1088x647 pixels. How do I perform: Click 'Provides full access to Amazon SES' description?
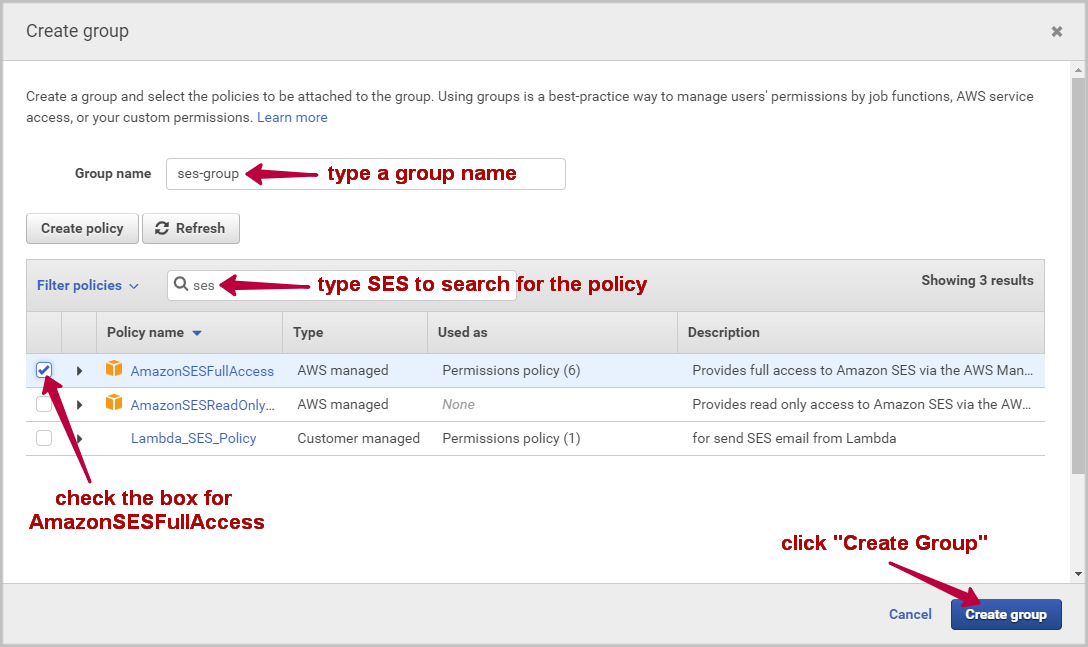(x=862, y=371)
